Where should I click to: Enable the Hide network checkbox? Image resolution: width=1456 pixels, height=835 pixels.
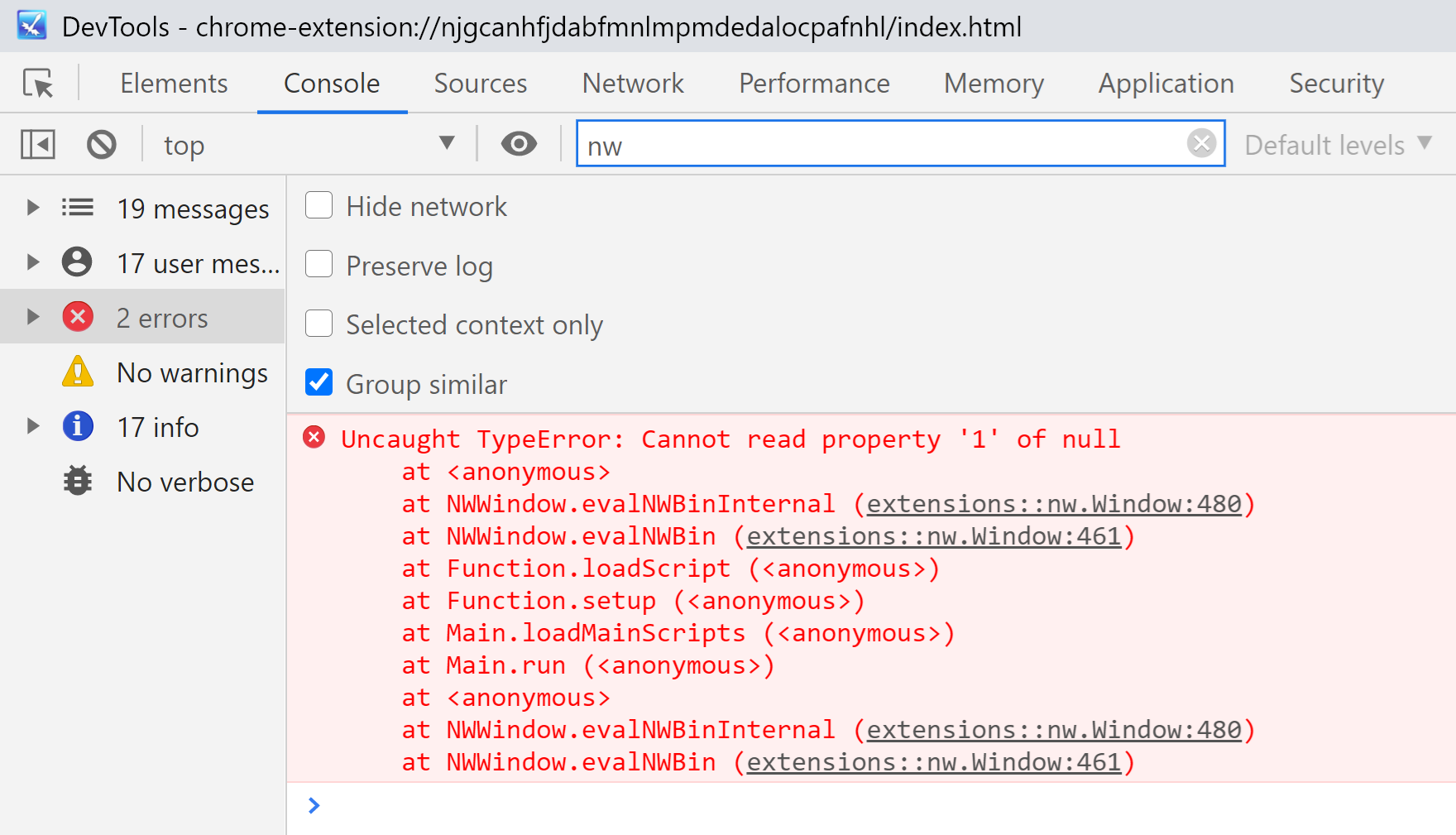319,205
